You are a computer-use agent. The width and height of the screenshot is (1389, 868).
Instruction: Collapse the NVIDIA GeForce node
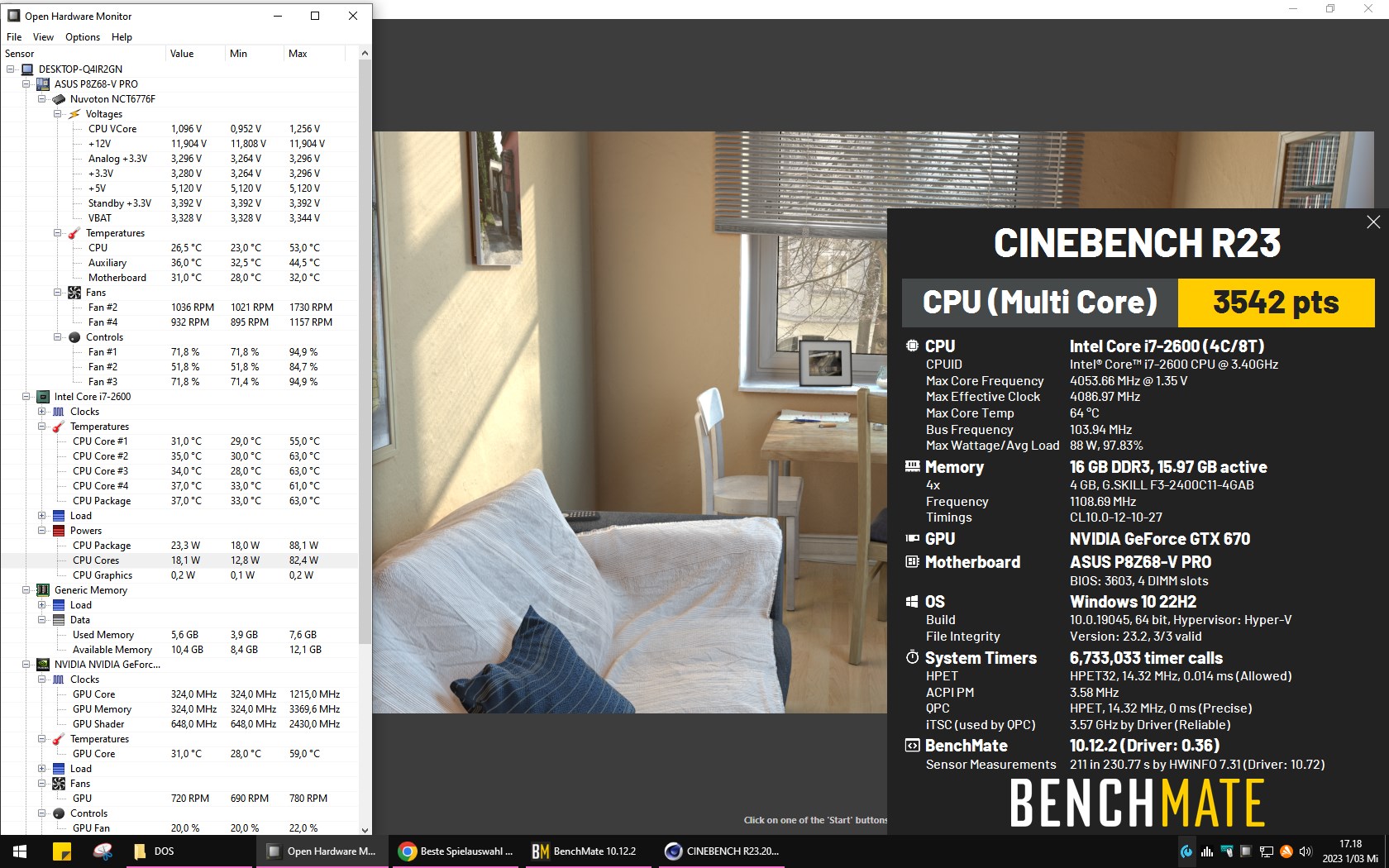tap(26, 665)
